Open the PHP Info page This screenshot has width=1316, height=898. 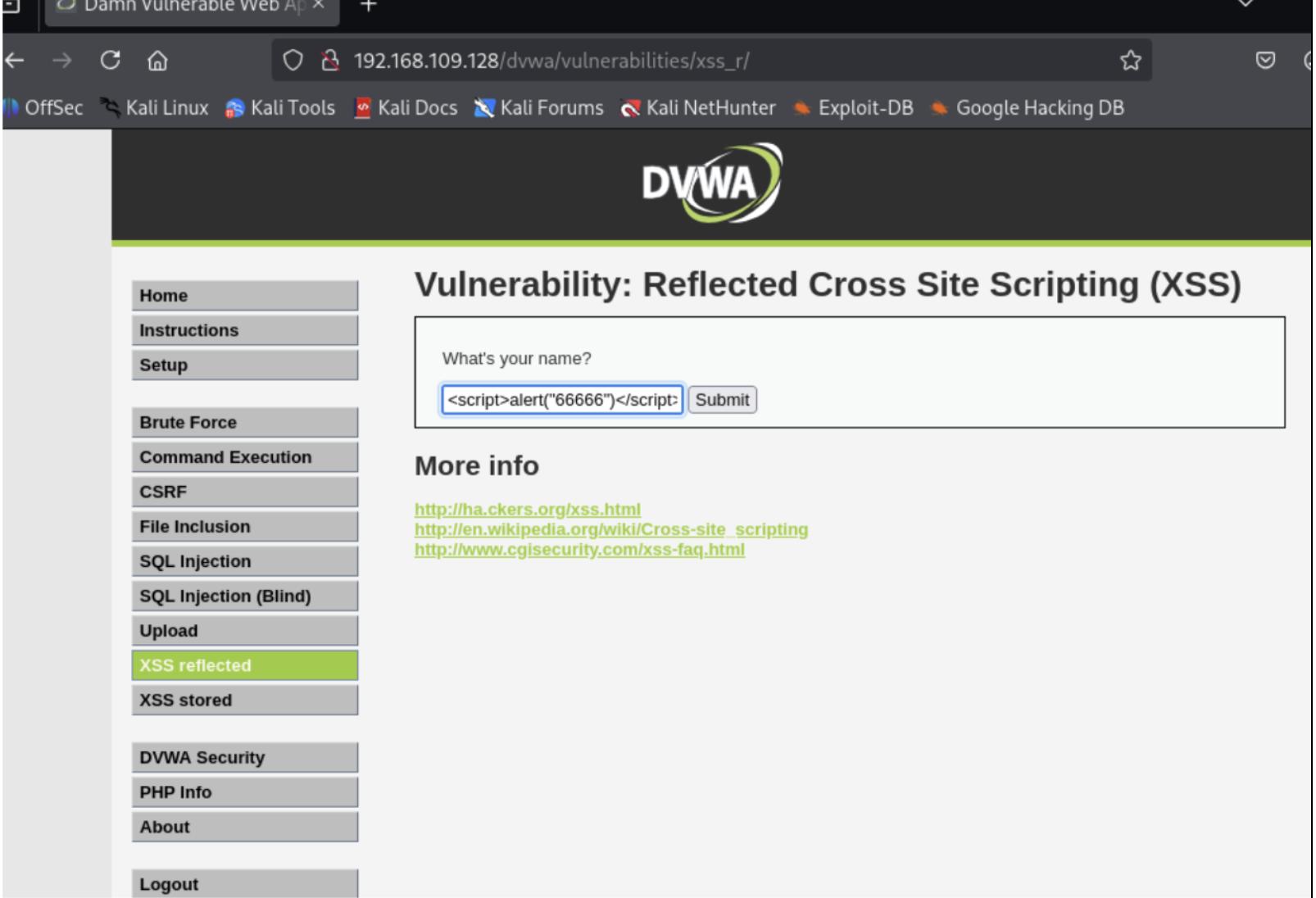click(x=245, y=792)
